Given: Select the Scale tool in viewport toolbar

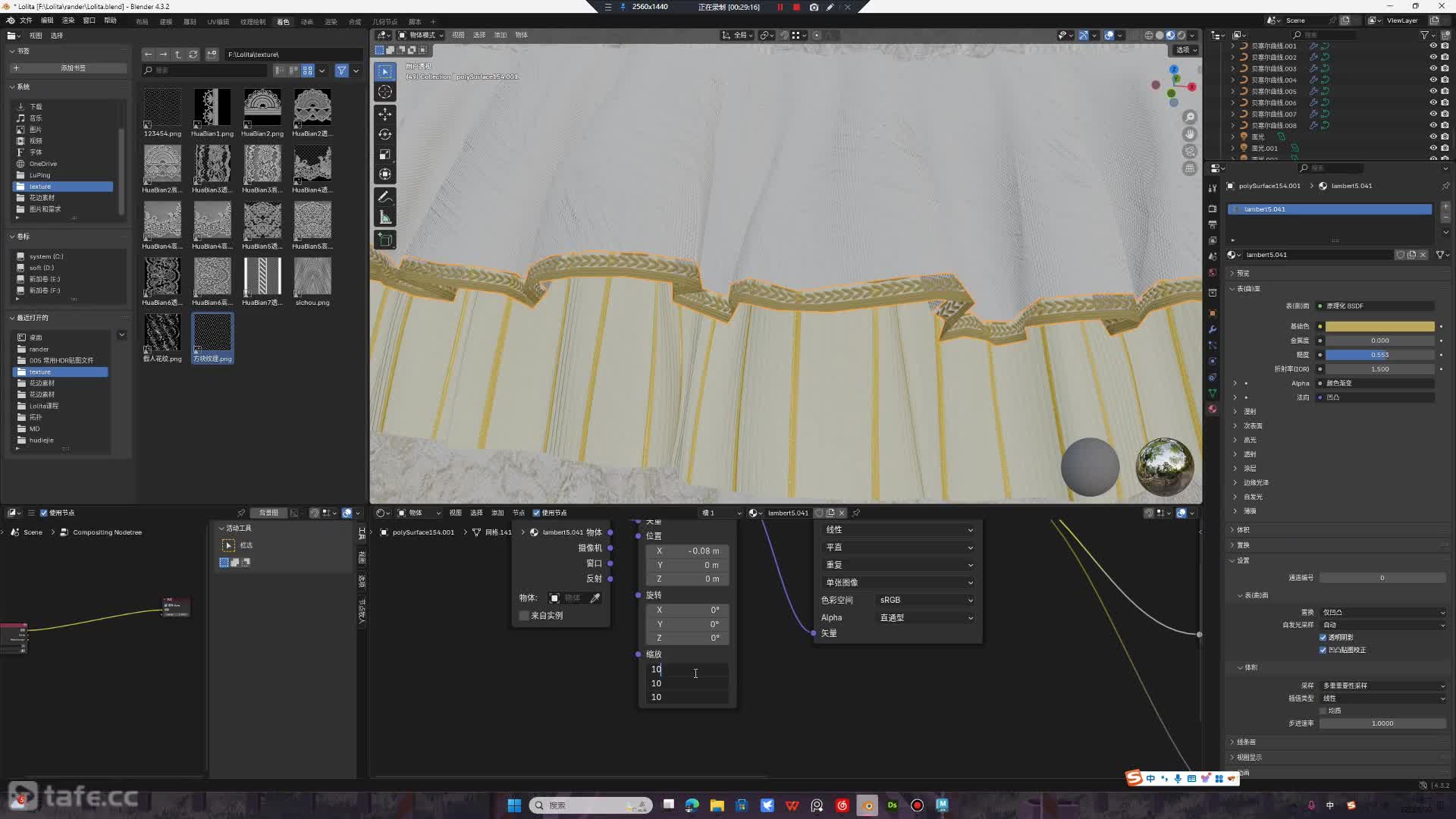Looking at the screenshot, I should click(385, 155).
